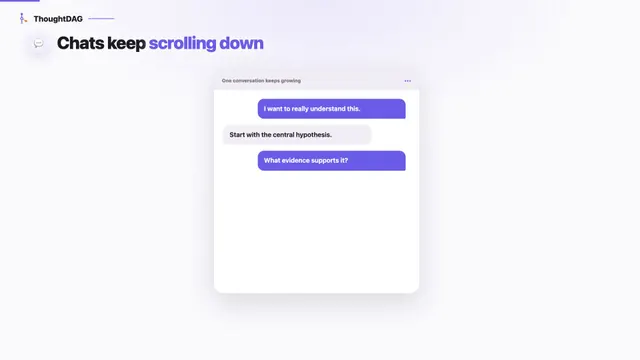
Task: Click the ThoughtDAG logo icon
Action: 23,18
